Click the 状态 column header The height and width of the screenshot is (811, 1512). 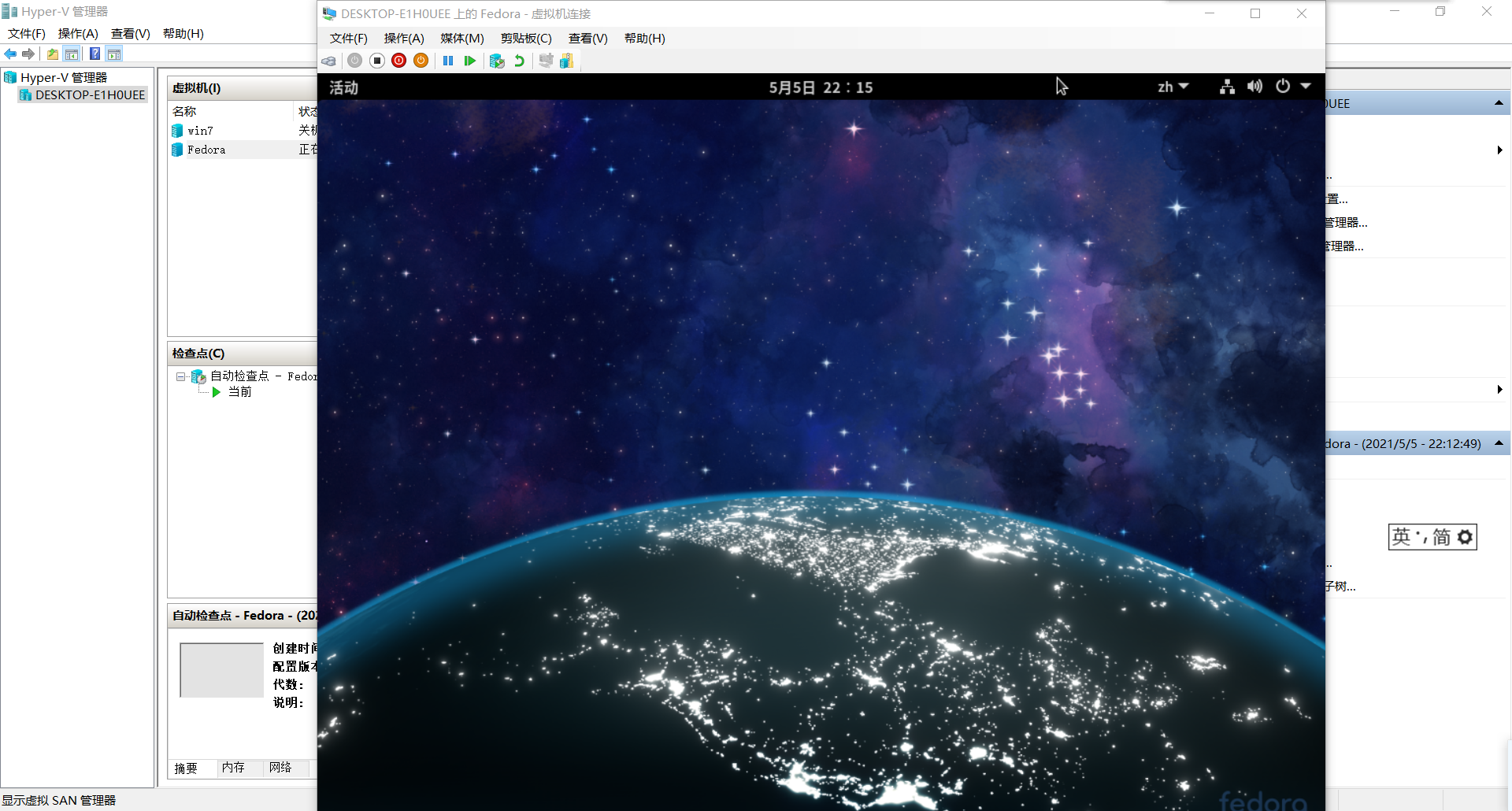[x=306, y=112]
